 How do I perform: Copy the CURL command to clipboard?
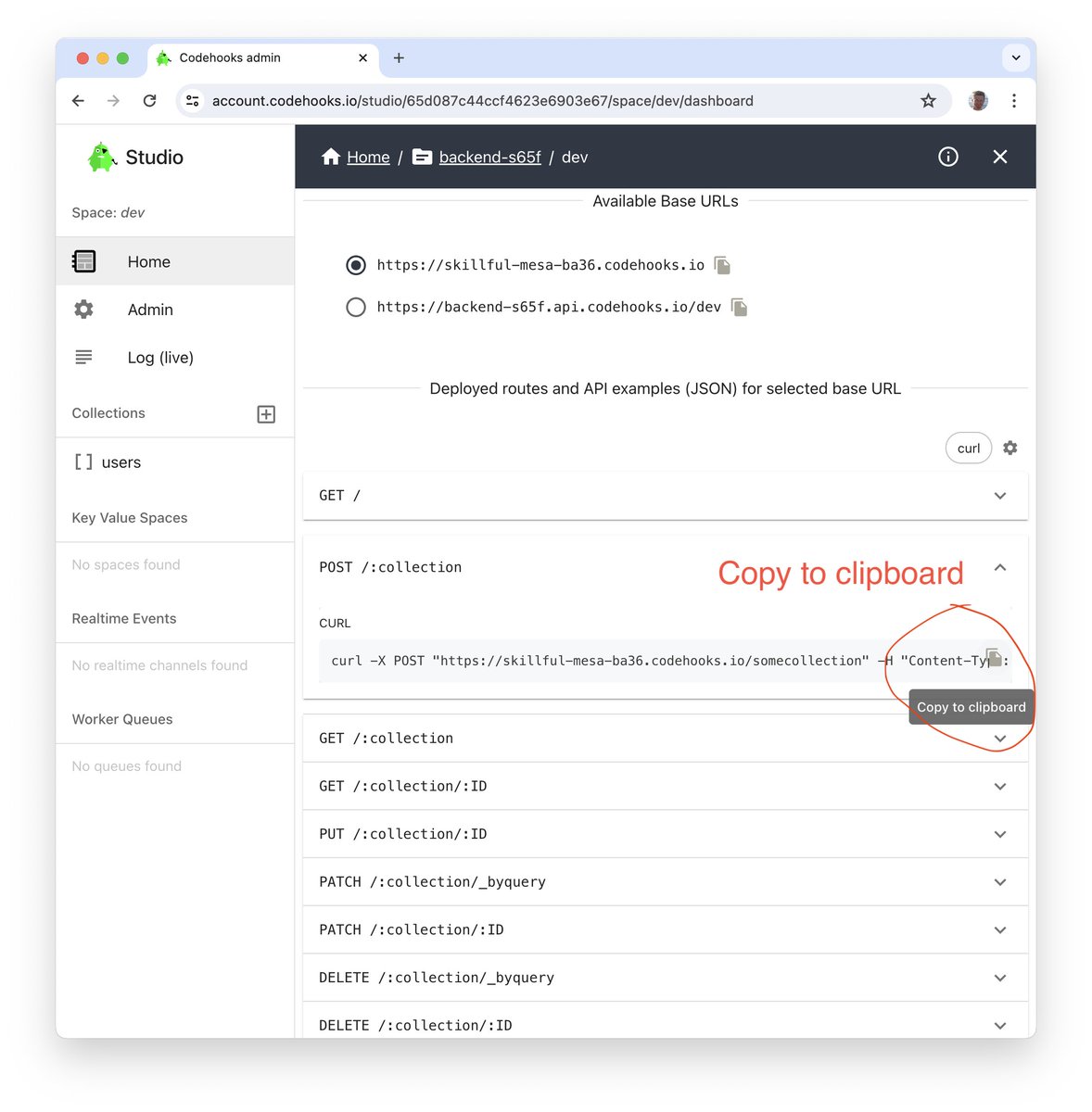(994, 658)
